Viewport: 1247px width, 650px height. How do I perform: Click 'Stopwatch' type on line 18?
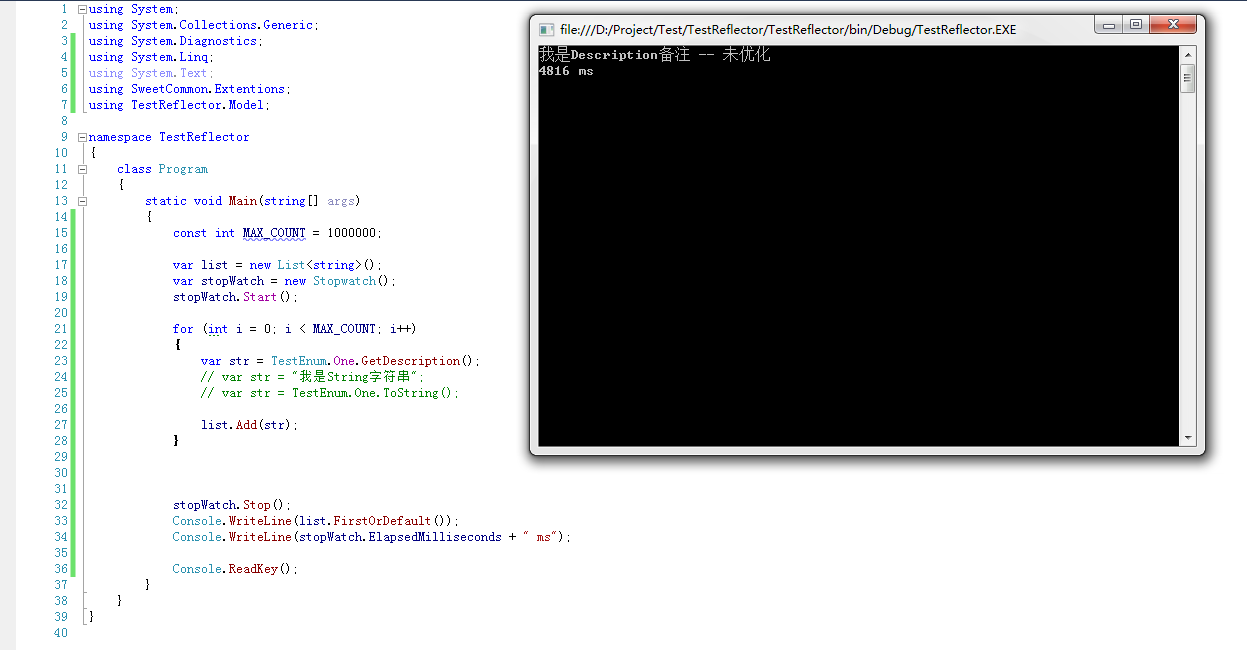tap(344, 281)
